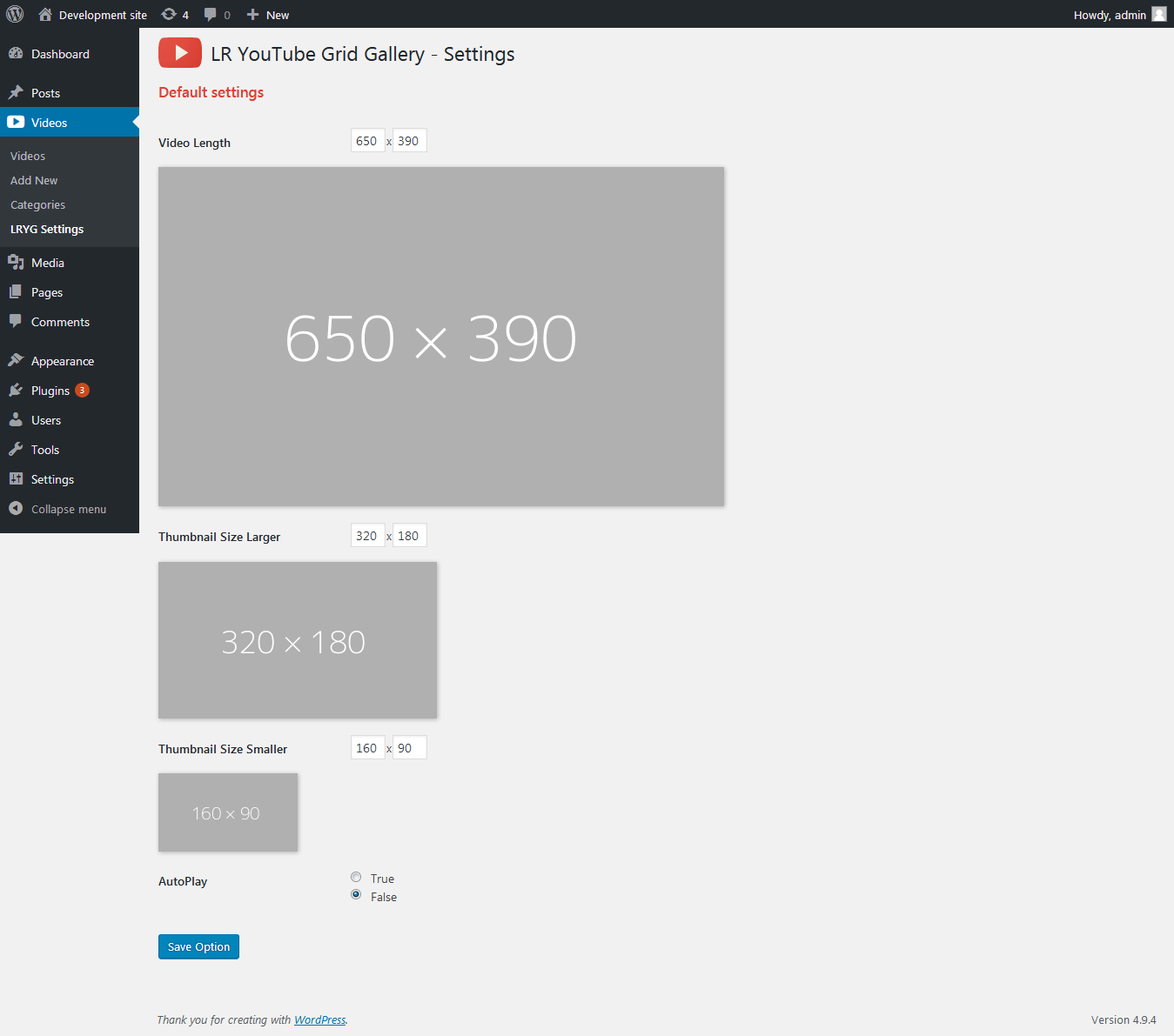Click Video Length height field 390
The width and height of the screenshot is (1174, 1036).
tap(410, 141)
